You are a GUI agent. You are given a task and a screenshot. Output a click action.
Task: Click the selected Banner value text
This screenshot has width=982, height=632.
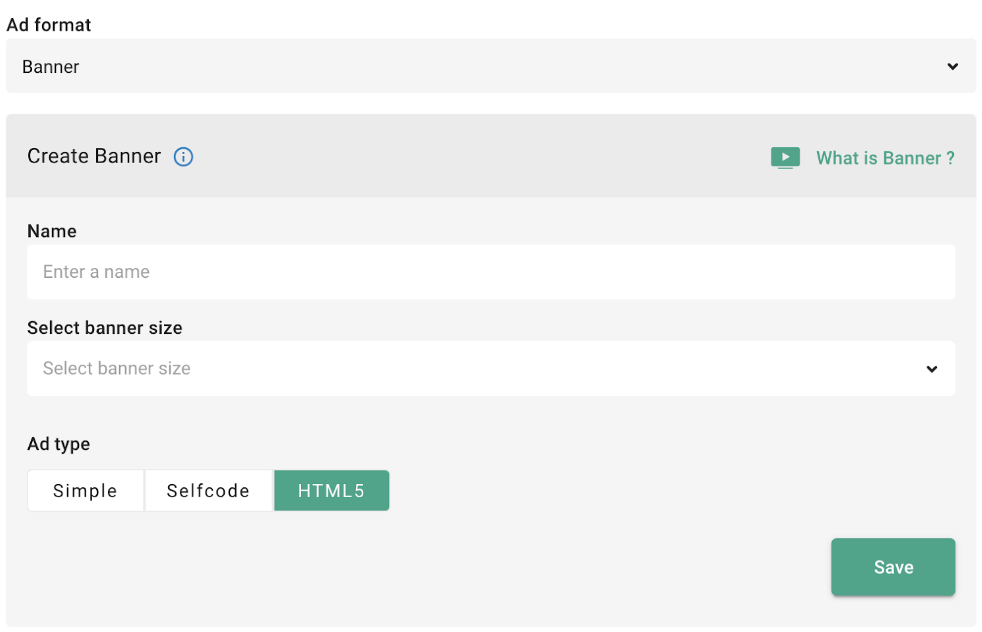51,67
